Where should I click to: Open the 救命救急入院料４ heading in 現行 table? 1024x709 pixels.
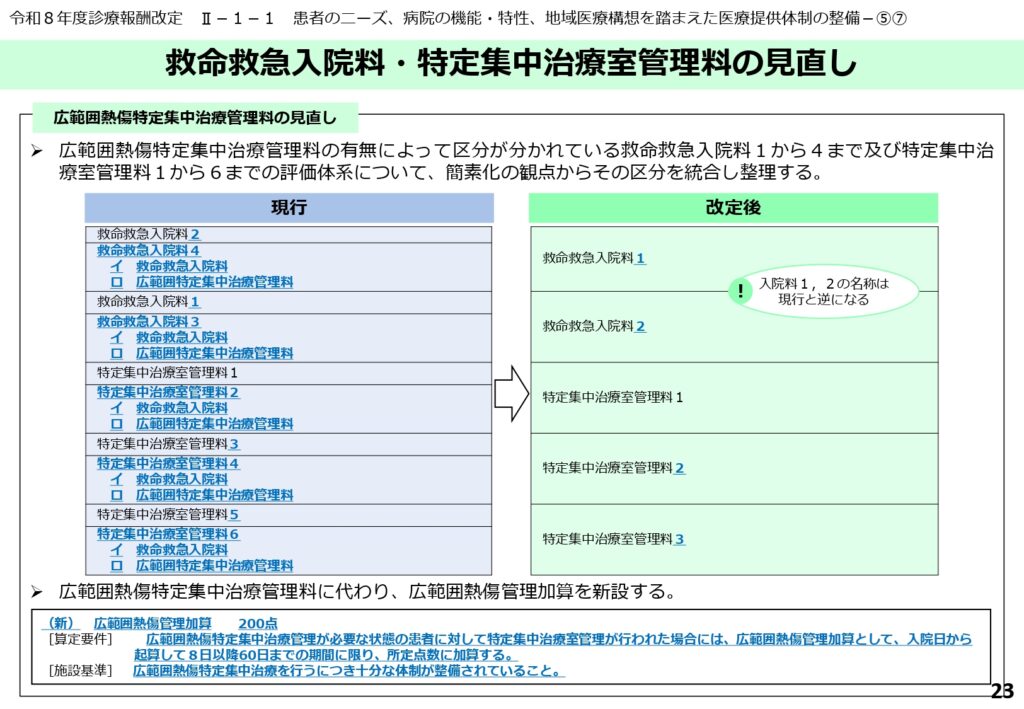pyautogui.click(x=148, y=251)
